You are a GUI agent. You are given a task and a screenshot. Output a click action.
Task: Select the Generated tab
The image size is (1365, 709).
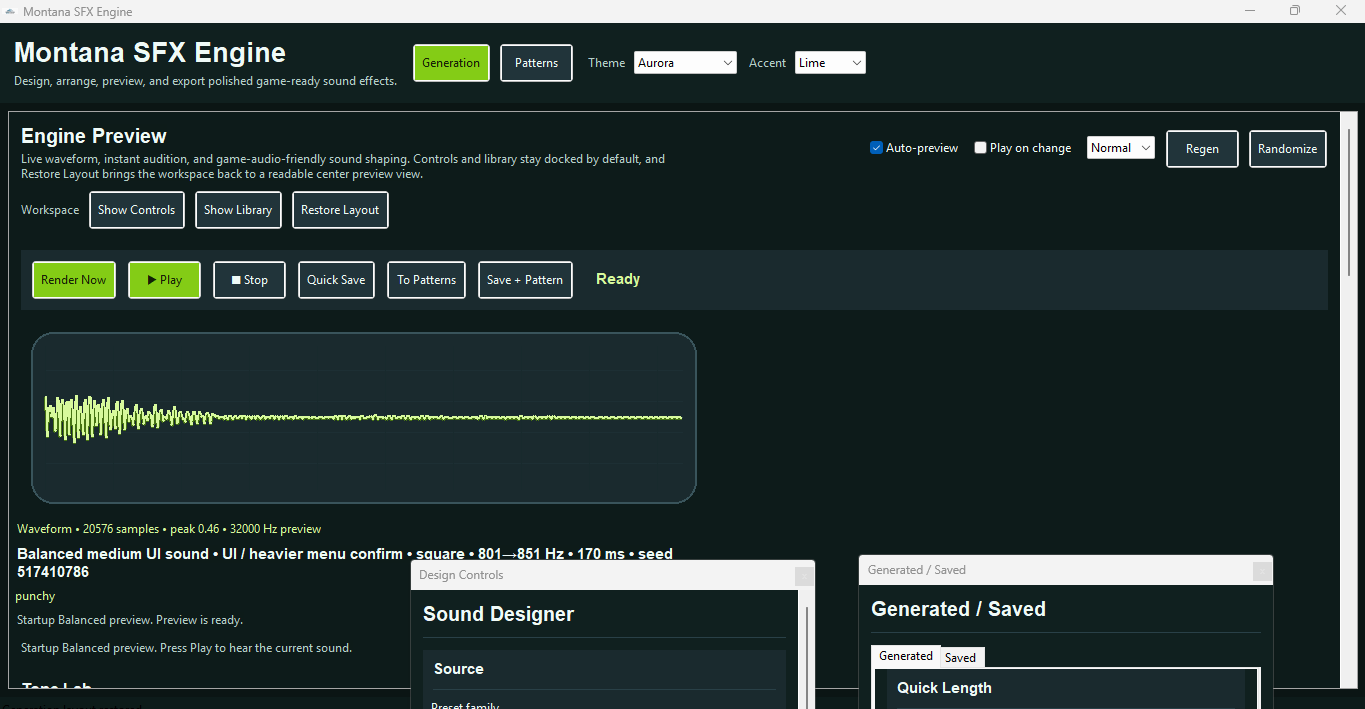pos(906,656)
